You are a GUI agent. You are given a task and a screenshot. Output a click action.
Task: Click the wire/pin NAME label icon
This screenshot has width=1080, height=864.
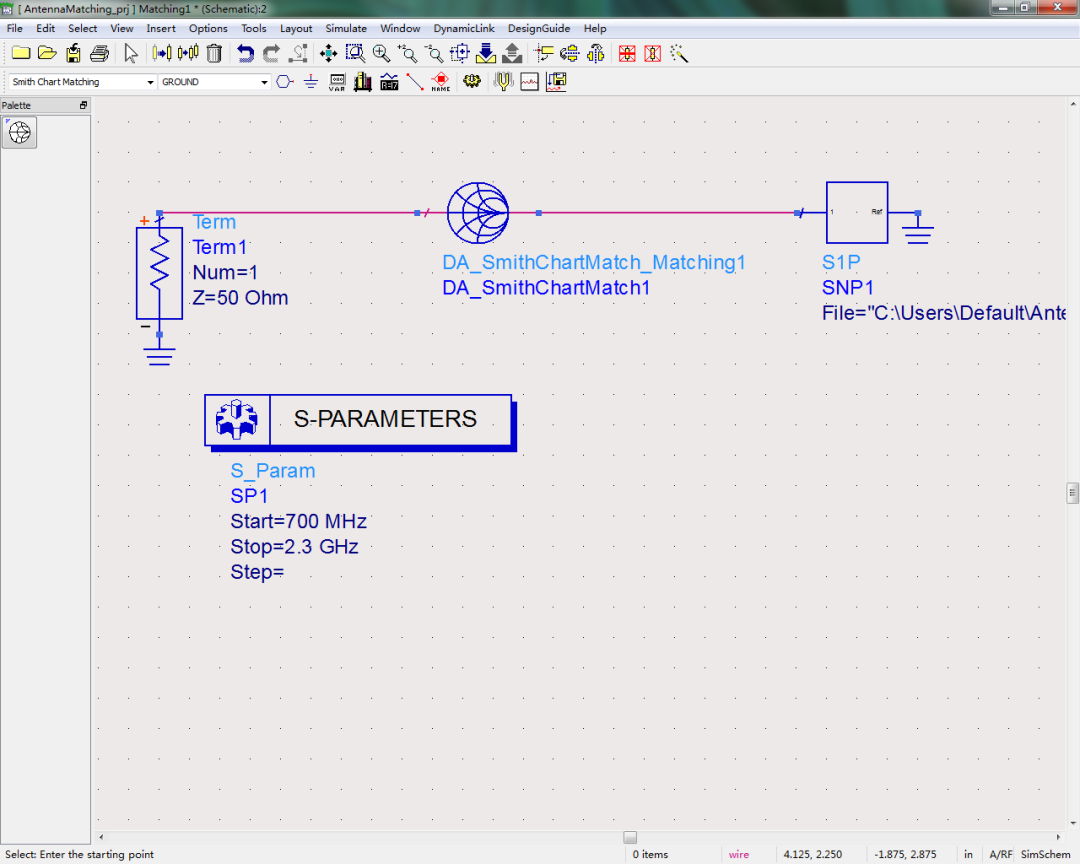coord(441,82)
